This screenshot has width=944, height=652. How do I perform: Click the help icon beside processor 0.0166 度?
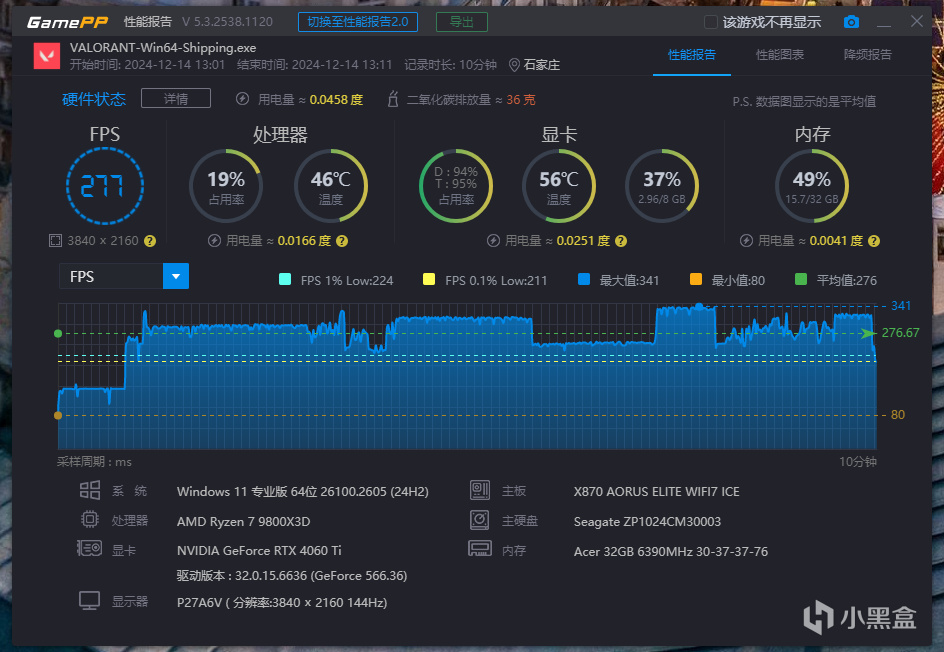coord(342,241)
